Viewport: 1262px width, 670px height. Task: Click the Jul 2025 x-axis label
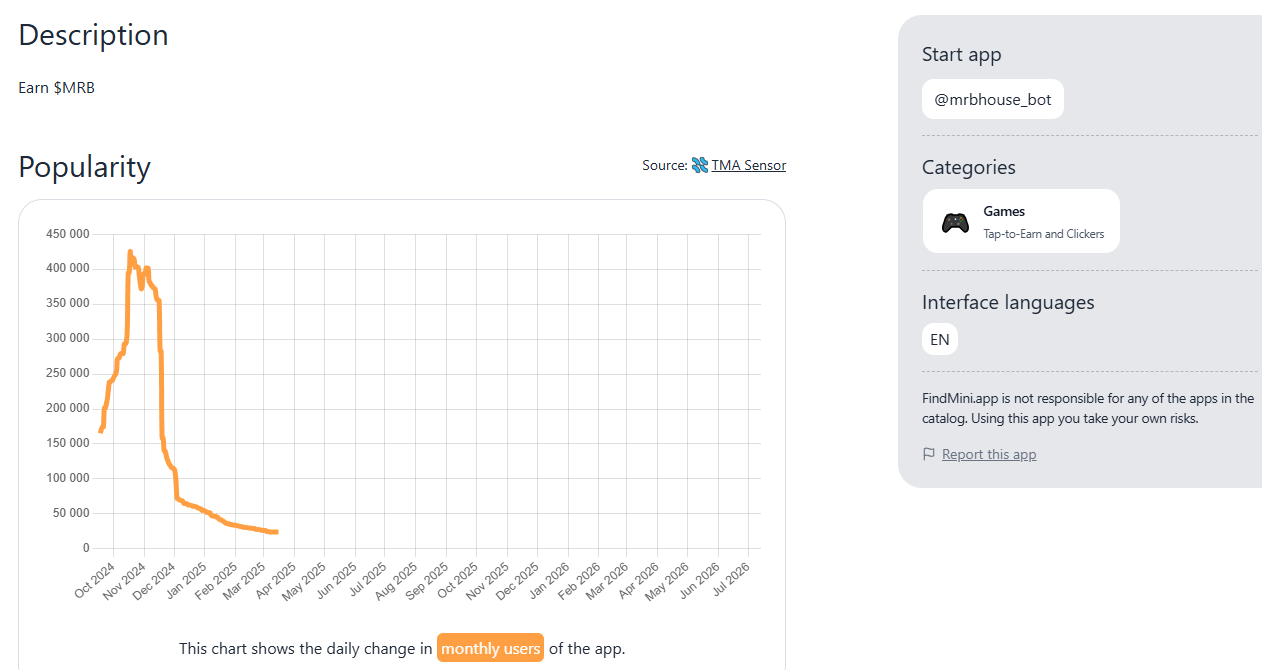tap(368, 580)
